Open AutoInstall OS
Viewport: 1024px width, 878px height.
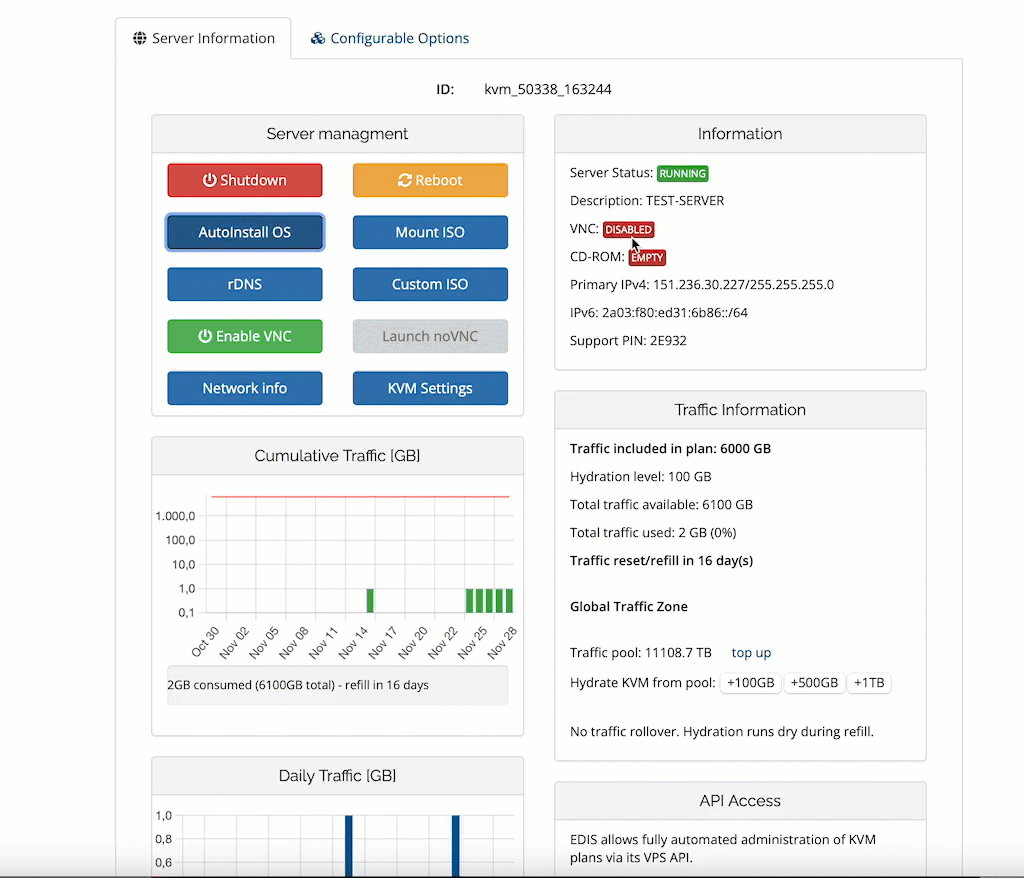tap(245, 232)
